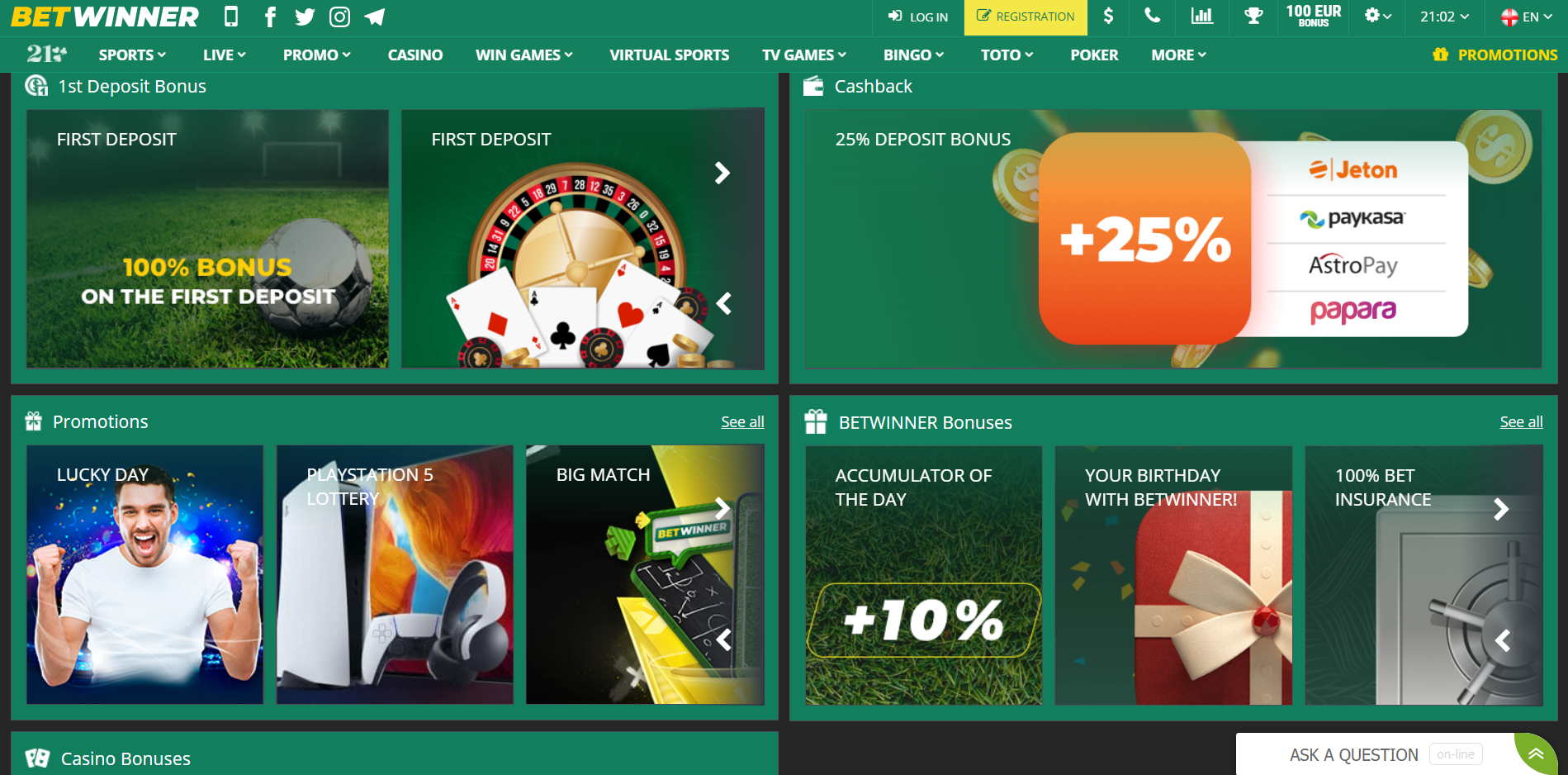
Task: Click the dollar payments icon
Action: pos(1108,17)
